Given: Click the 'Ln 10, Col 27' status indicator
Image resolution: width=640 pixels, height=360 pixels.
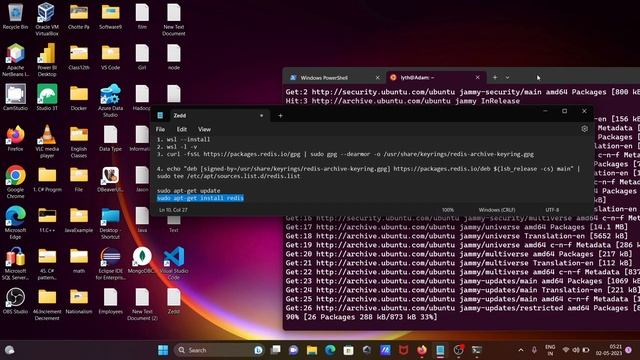Looking at the screenshot, I should [x=173, y=210].
